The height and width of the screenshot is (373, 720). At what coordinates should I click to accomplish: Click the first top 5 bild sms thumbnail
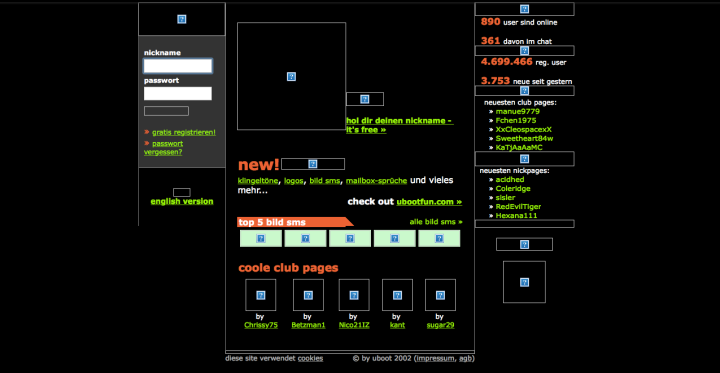261,238
